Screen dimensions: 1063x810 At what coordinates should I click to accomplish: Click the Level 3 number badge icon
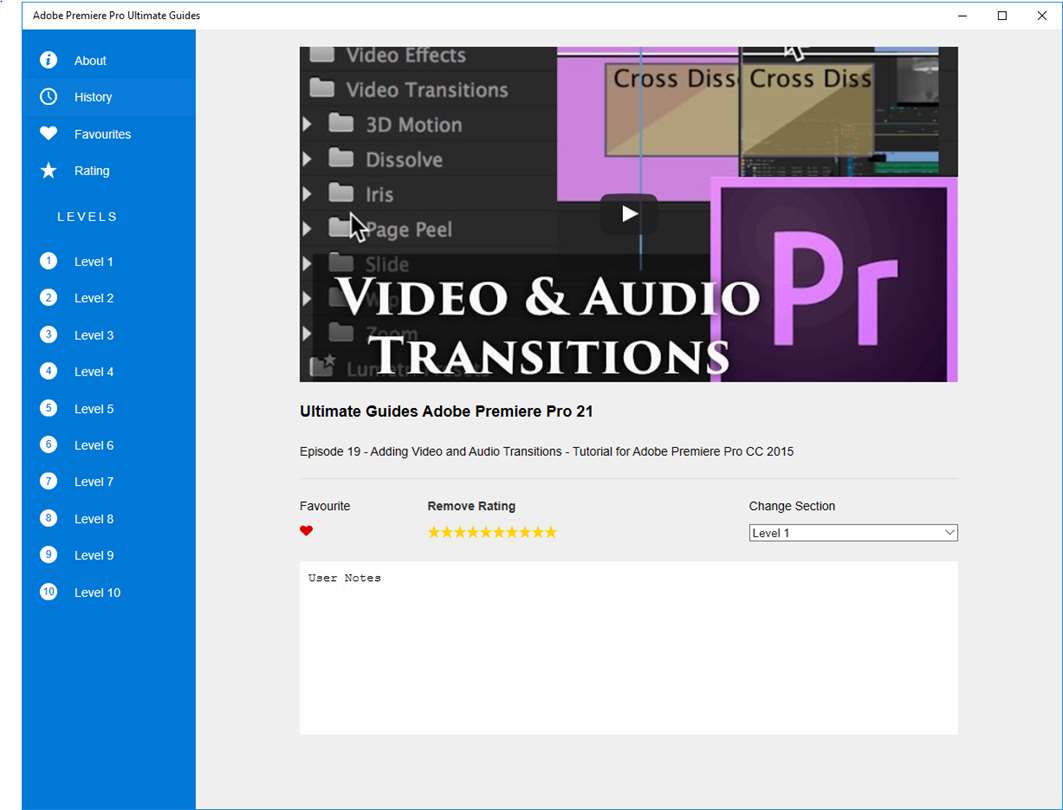click(x=48, y=334)
